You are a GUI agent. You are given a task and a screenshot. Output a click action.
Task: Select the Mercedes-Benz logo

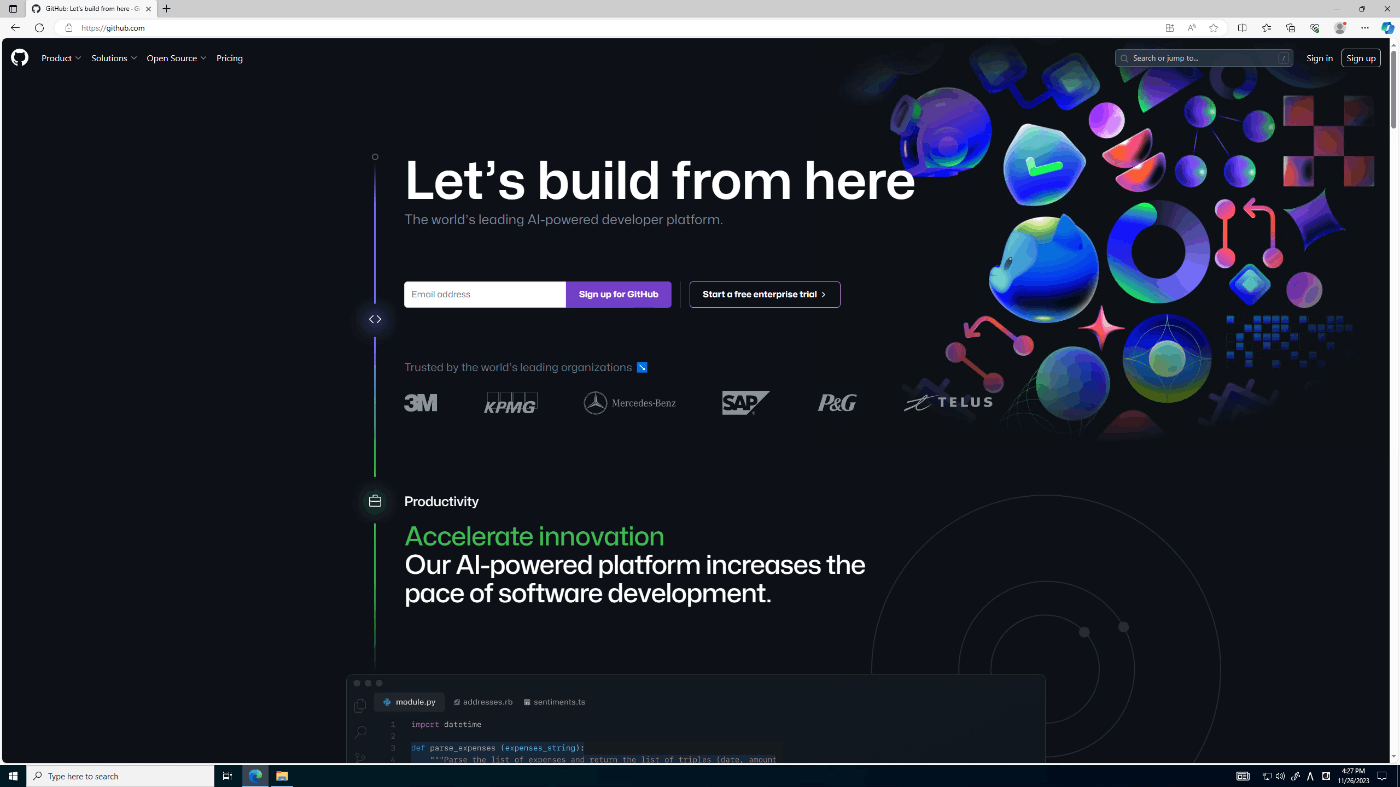[630, 403]
